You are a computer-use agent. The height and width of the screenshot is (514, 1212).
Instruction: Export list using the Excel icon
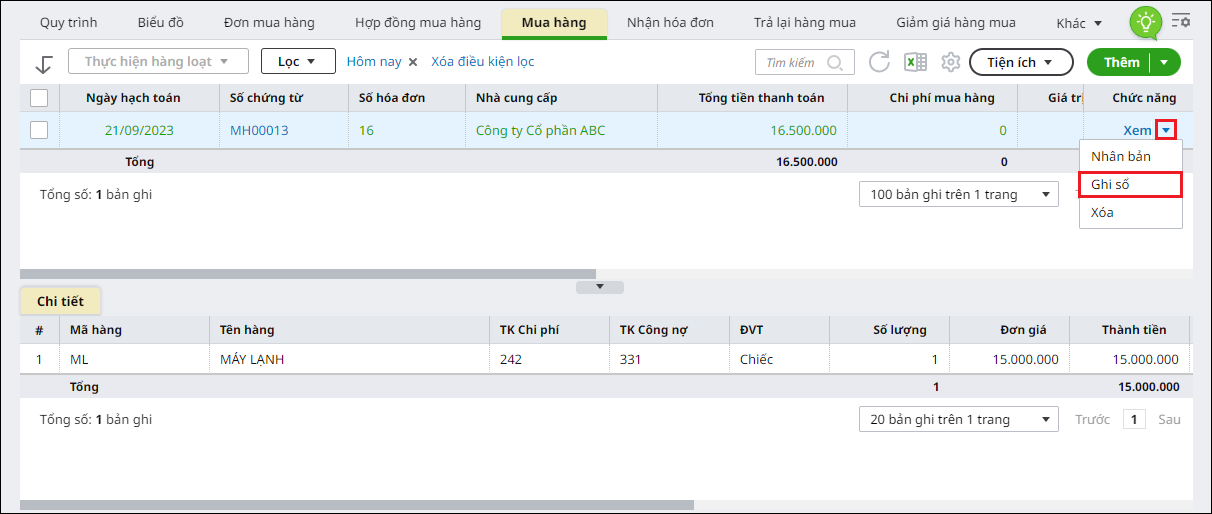click(914, 62)
